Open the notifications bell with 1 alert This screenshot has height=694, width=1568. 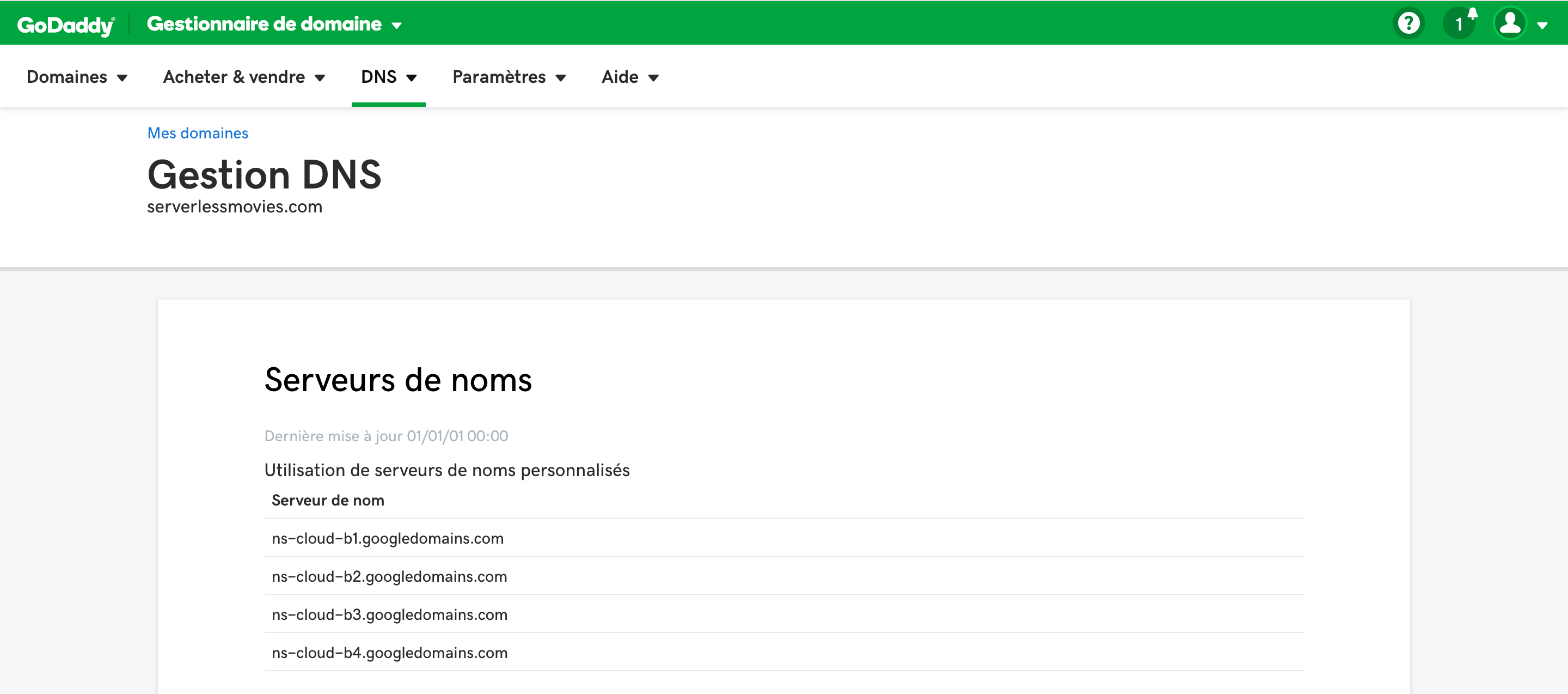point(1460,24)
